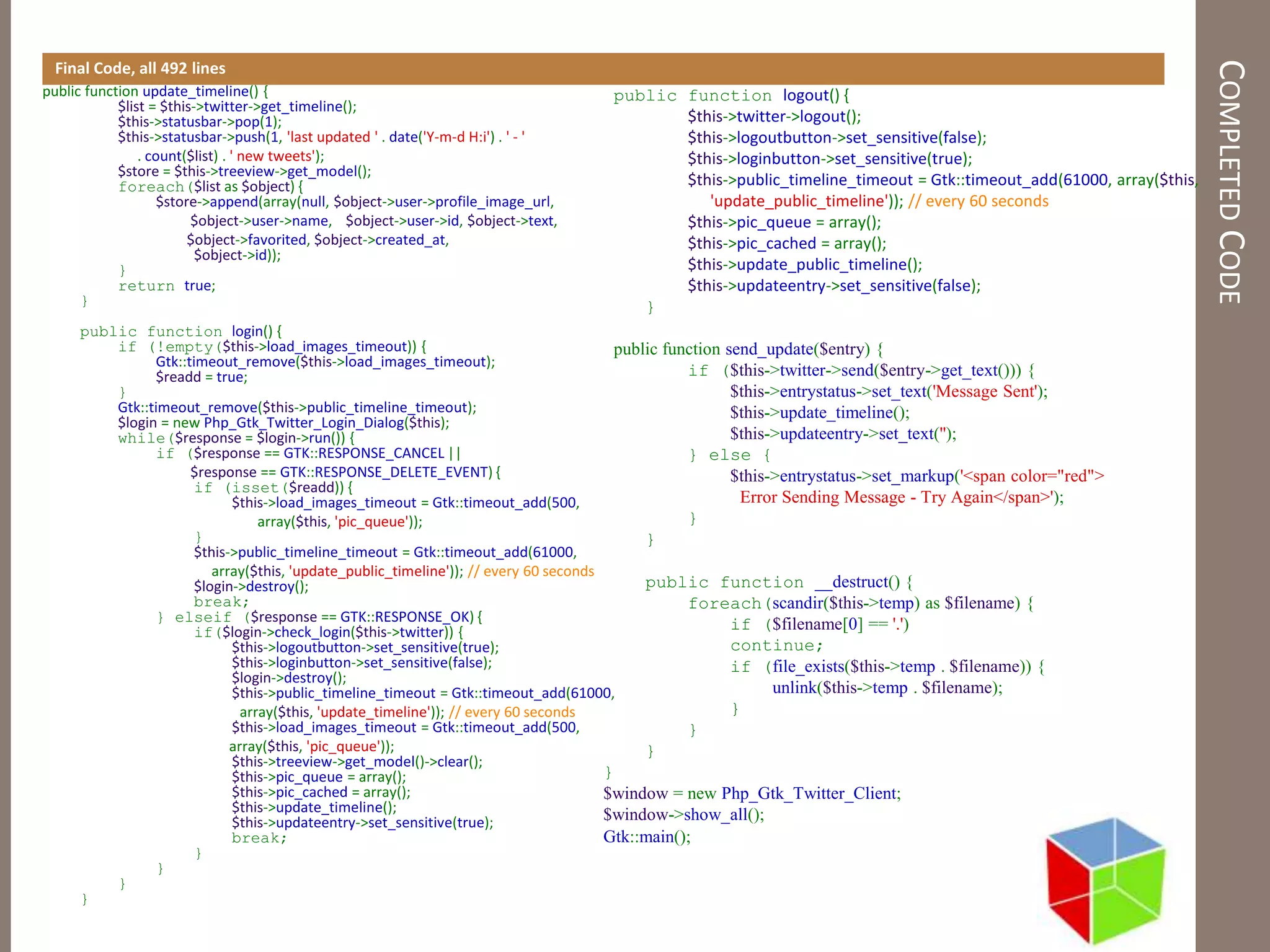Click 'public function send_update($entry) {' line

[749, 349]
